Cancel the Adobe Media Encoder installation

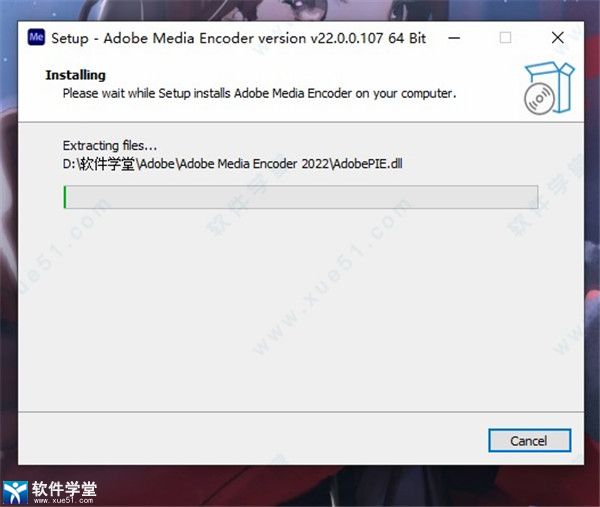point(529,441)
